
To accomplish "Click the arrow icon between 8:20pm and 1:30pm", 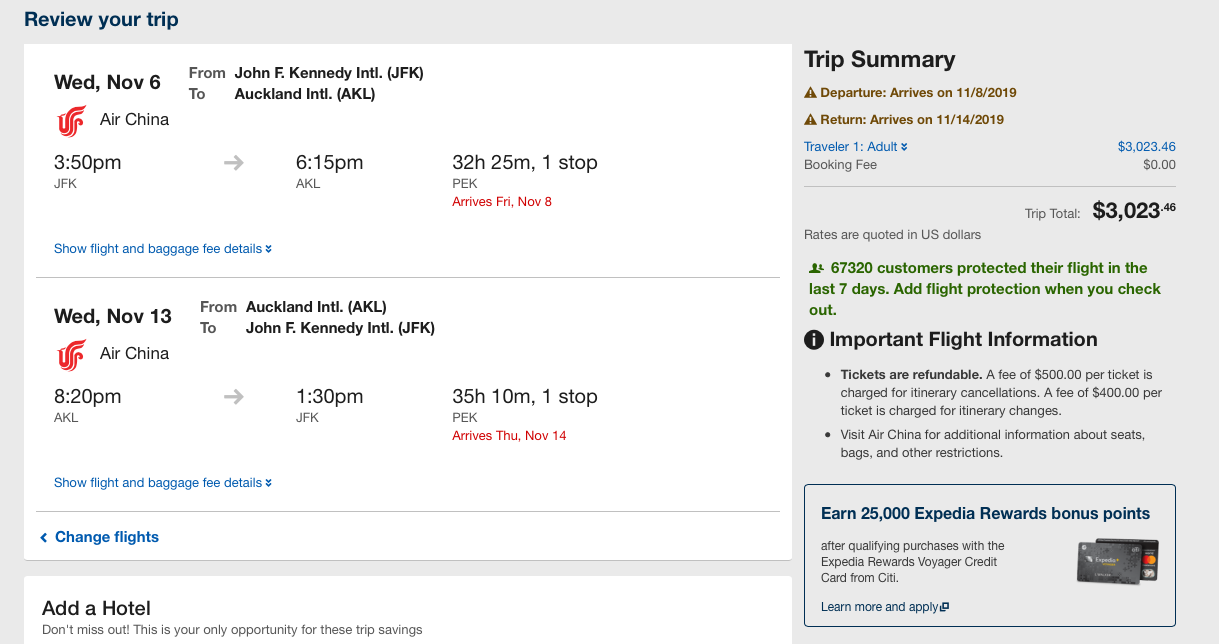I will click(234, 396).
